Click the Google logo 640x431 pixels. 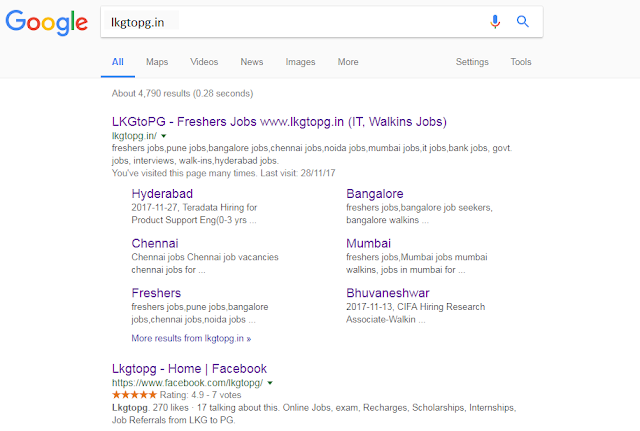click(x=47, y=23)
